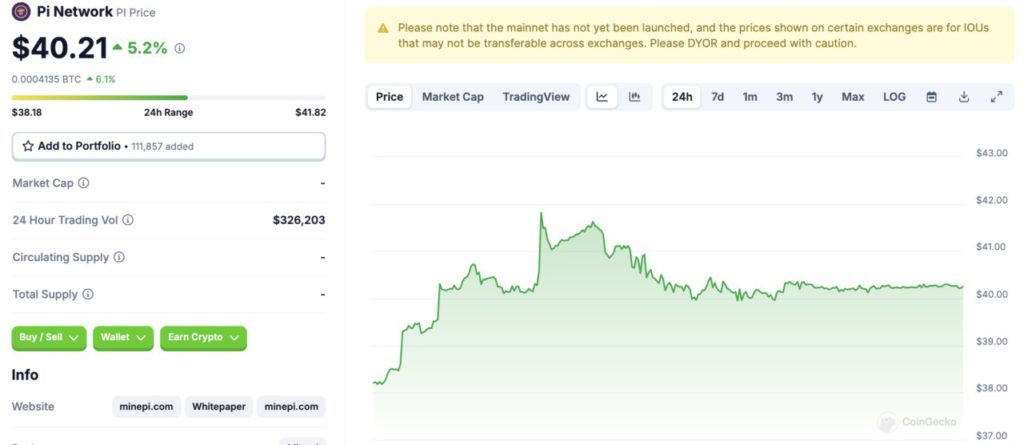Switch to the Market Cap tab
The height and width of the screenshot is (445, 1024).
point(452,97)
